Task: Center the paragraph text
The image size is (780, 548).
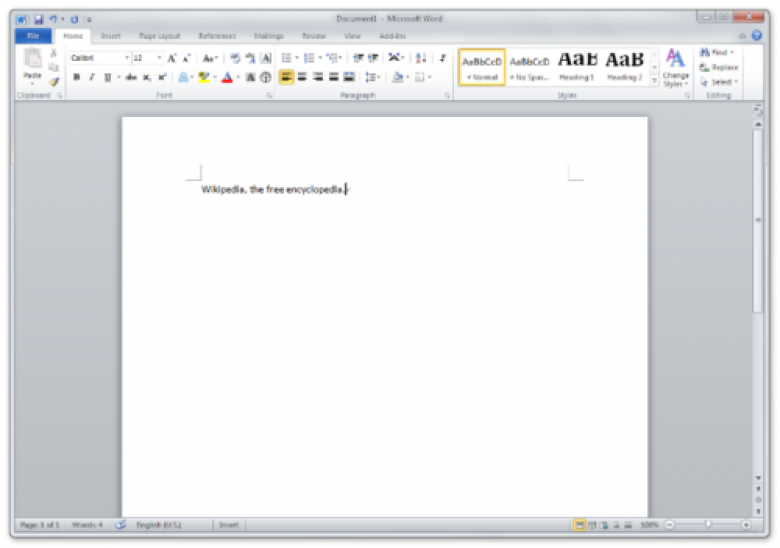Action: tap(302, 77)
